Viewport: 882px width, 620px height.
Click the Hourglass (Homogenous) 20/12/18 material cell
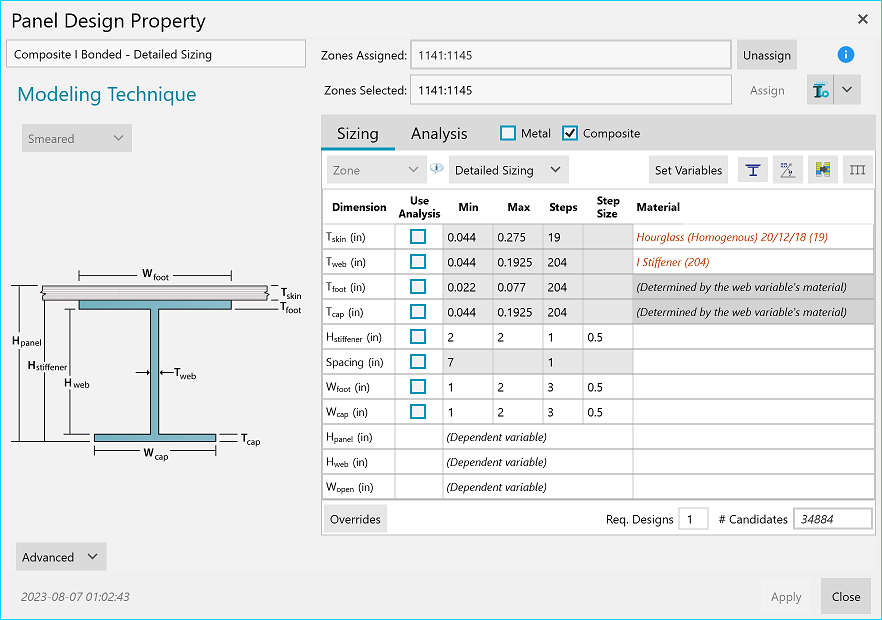(753, 237)
